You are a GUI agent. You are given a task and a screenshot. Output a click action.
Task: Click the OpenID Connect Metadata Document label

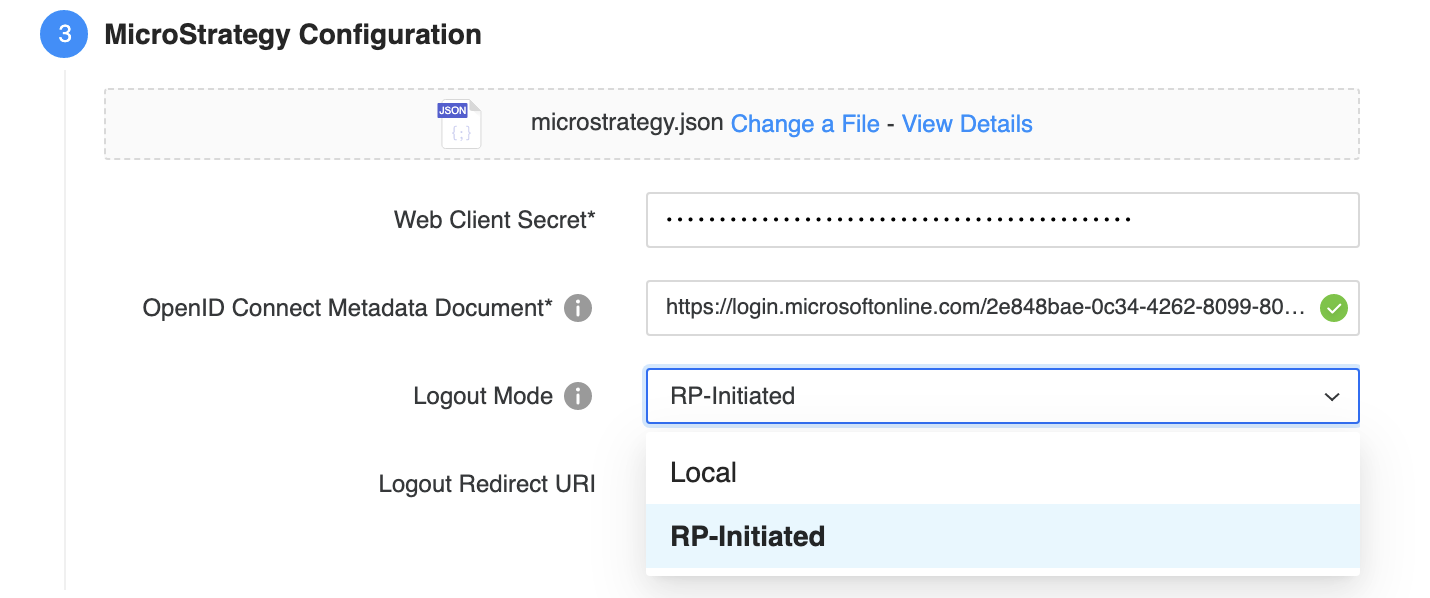(348, 308)
